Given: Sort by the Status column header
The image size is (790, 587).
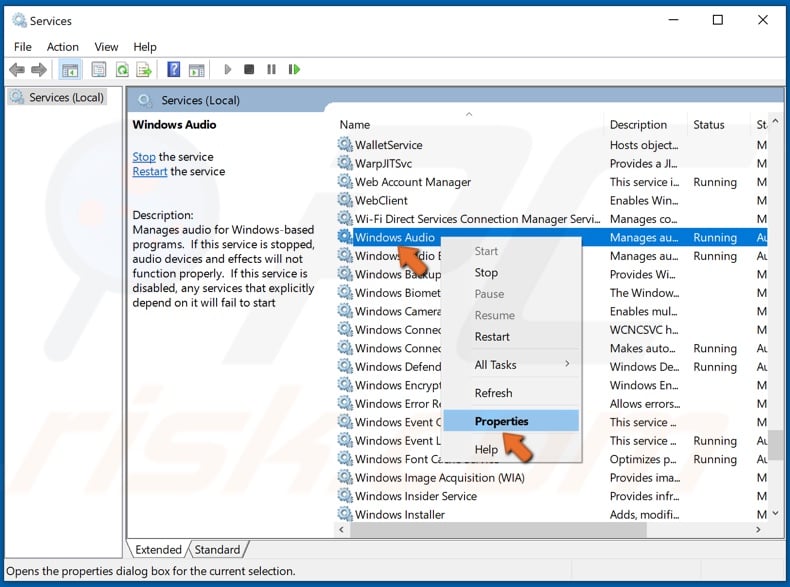Looking at the screenshot, I should [718, 124].
